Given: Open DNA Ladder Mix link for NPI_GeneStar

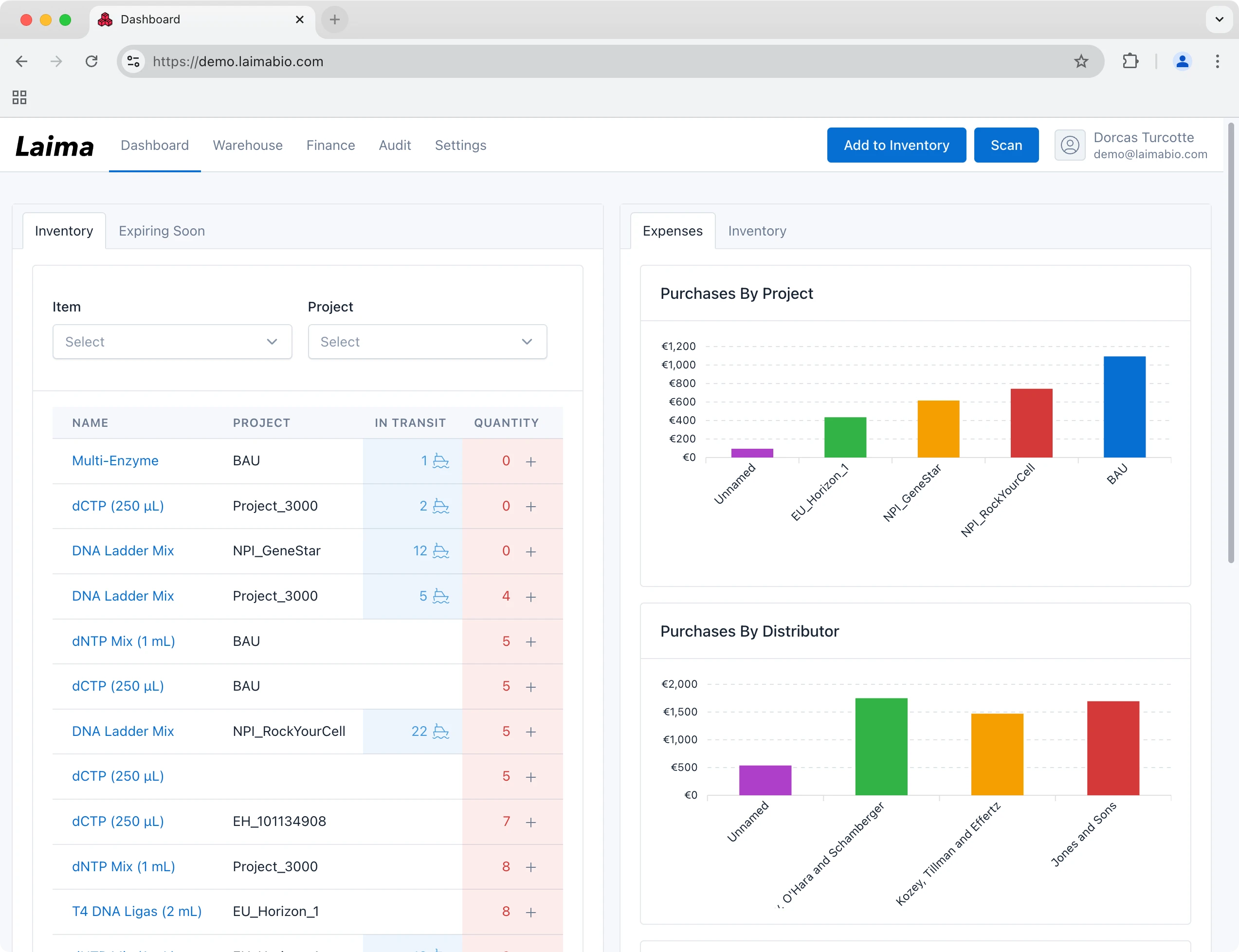Looking at the screenshot, I should (122, 551).
